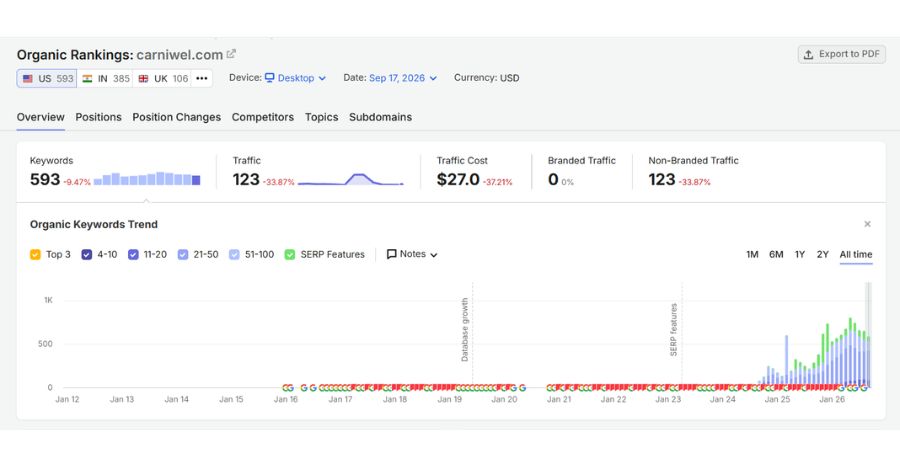Image resolution: width=900 pixels, height=450 pixels.
Task: Click the Export to PDF button
Action: coord(841,55)
